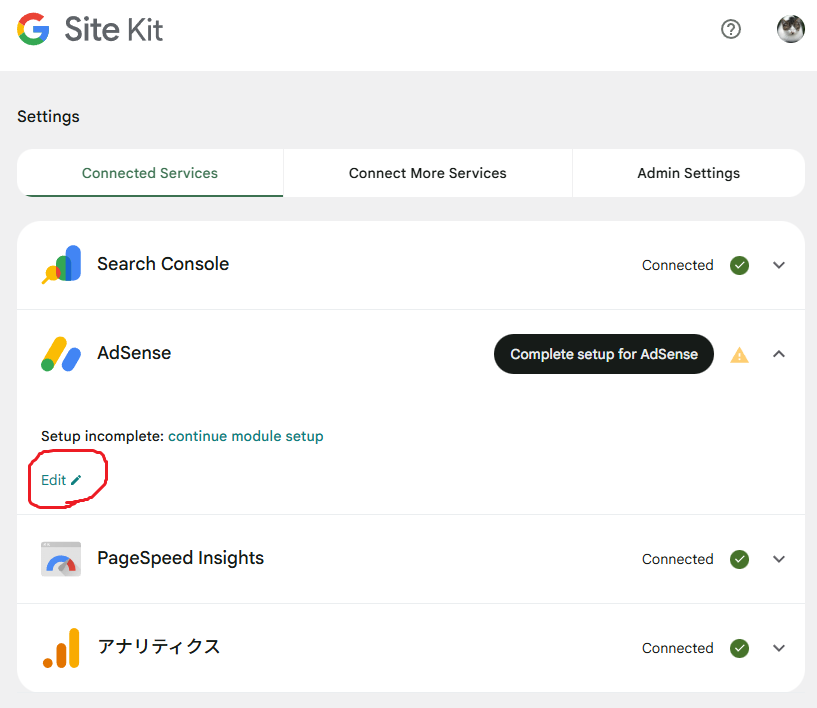Open the user account avatar
This screenshot has width=817, height=708.
pyautogui.click(x=790, y=30)
